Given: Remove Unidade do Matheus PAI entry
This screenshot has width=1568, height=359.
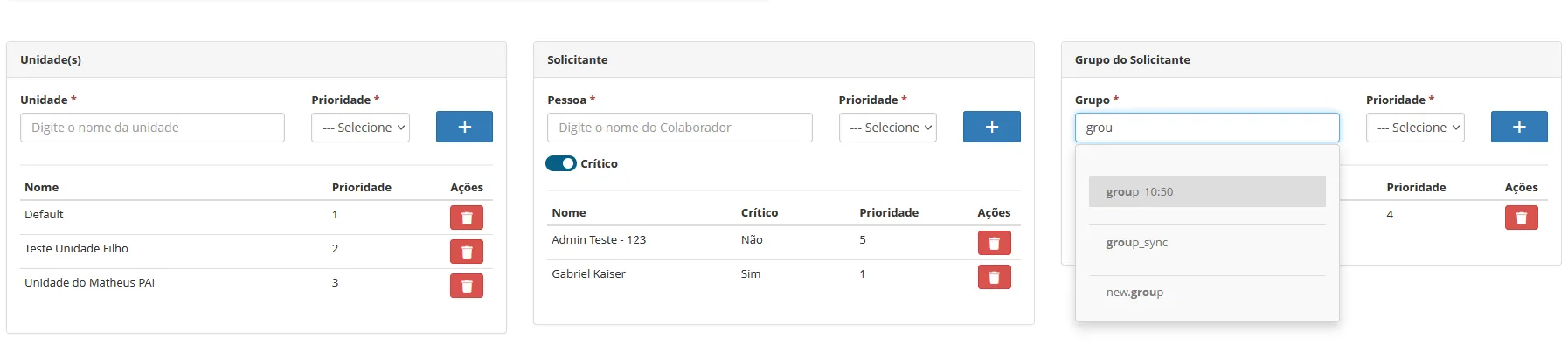Looking at the screenshot, I should (x=466, y=286).
